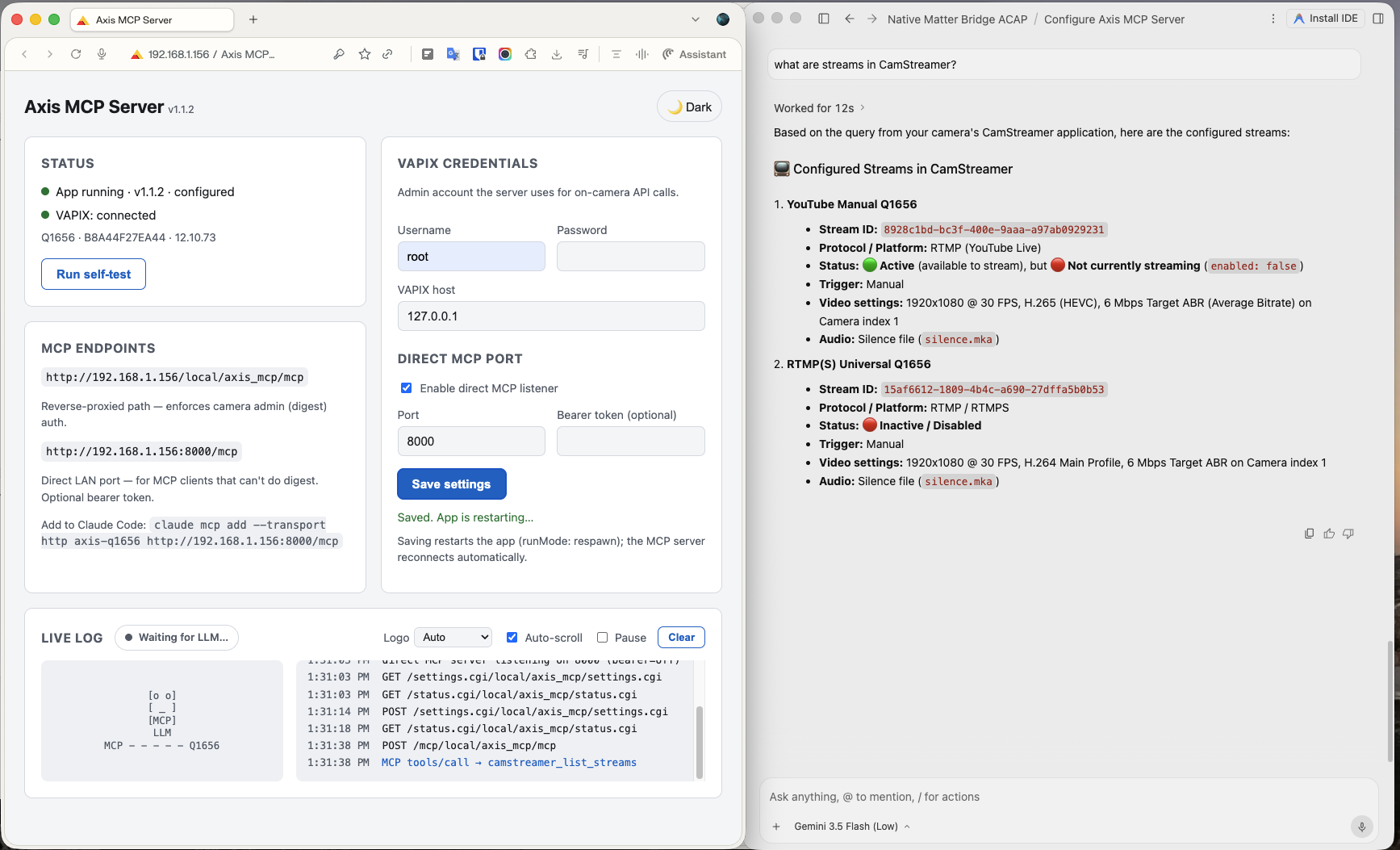Reload the Axis MCP Server page
Screen dimensions: 1400x850
pos(76,54)
